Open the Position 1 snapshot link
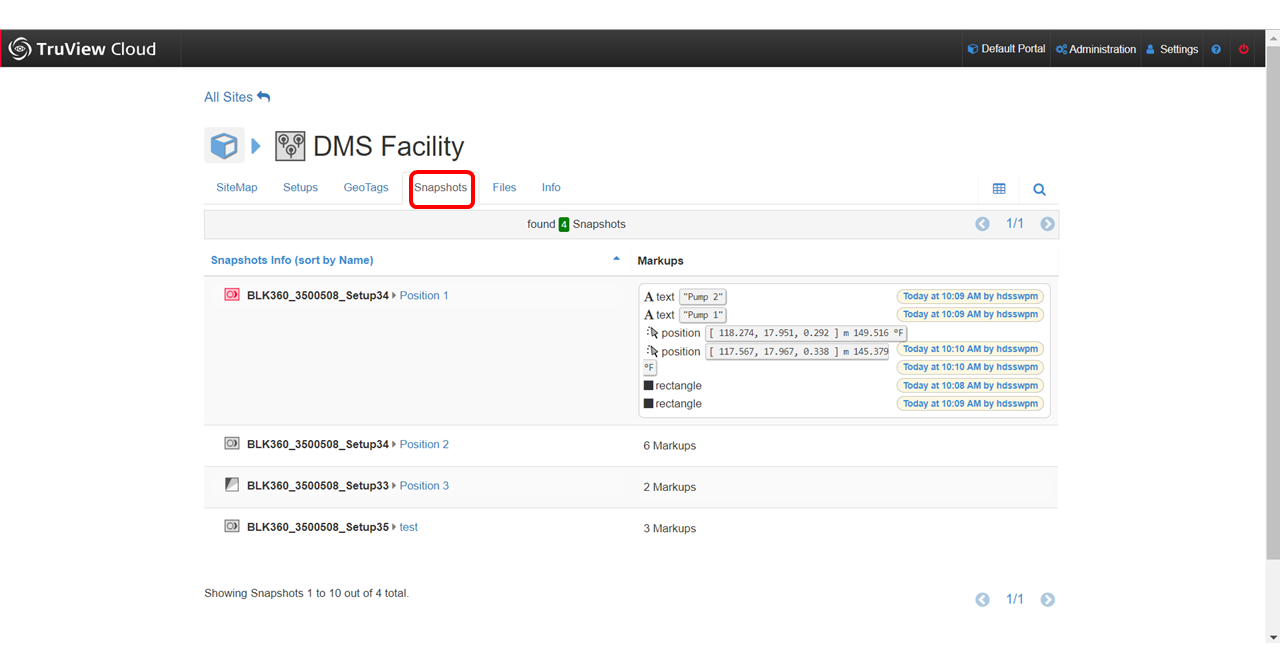This screenshot has height=672, width=1280. click(x=424, y=296)
